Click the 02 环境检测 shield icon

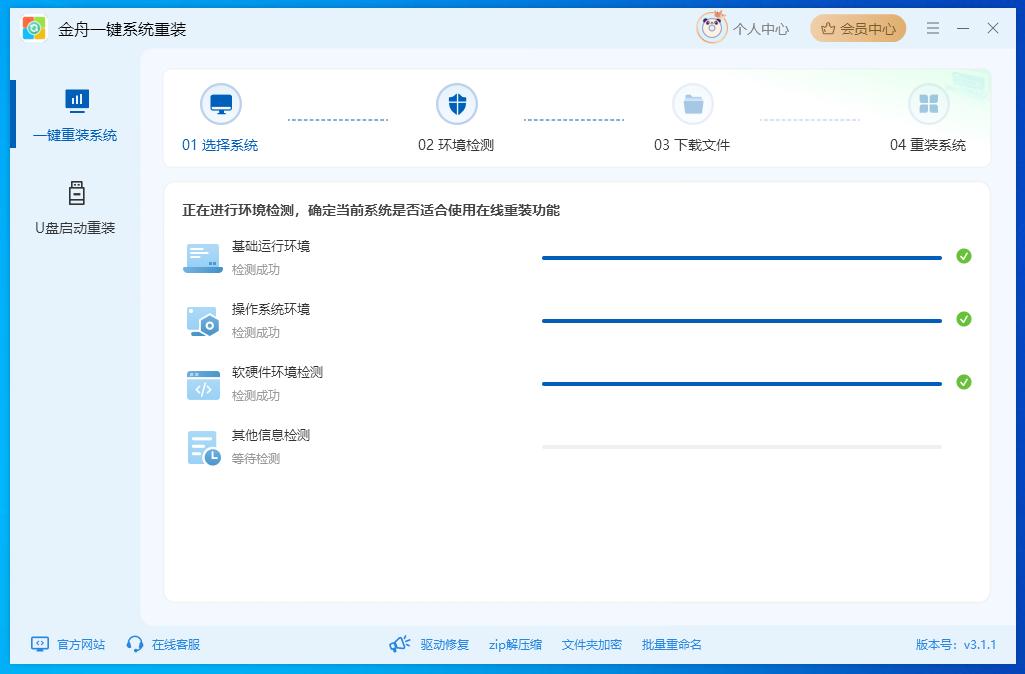tap(457, 101)
